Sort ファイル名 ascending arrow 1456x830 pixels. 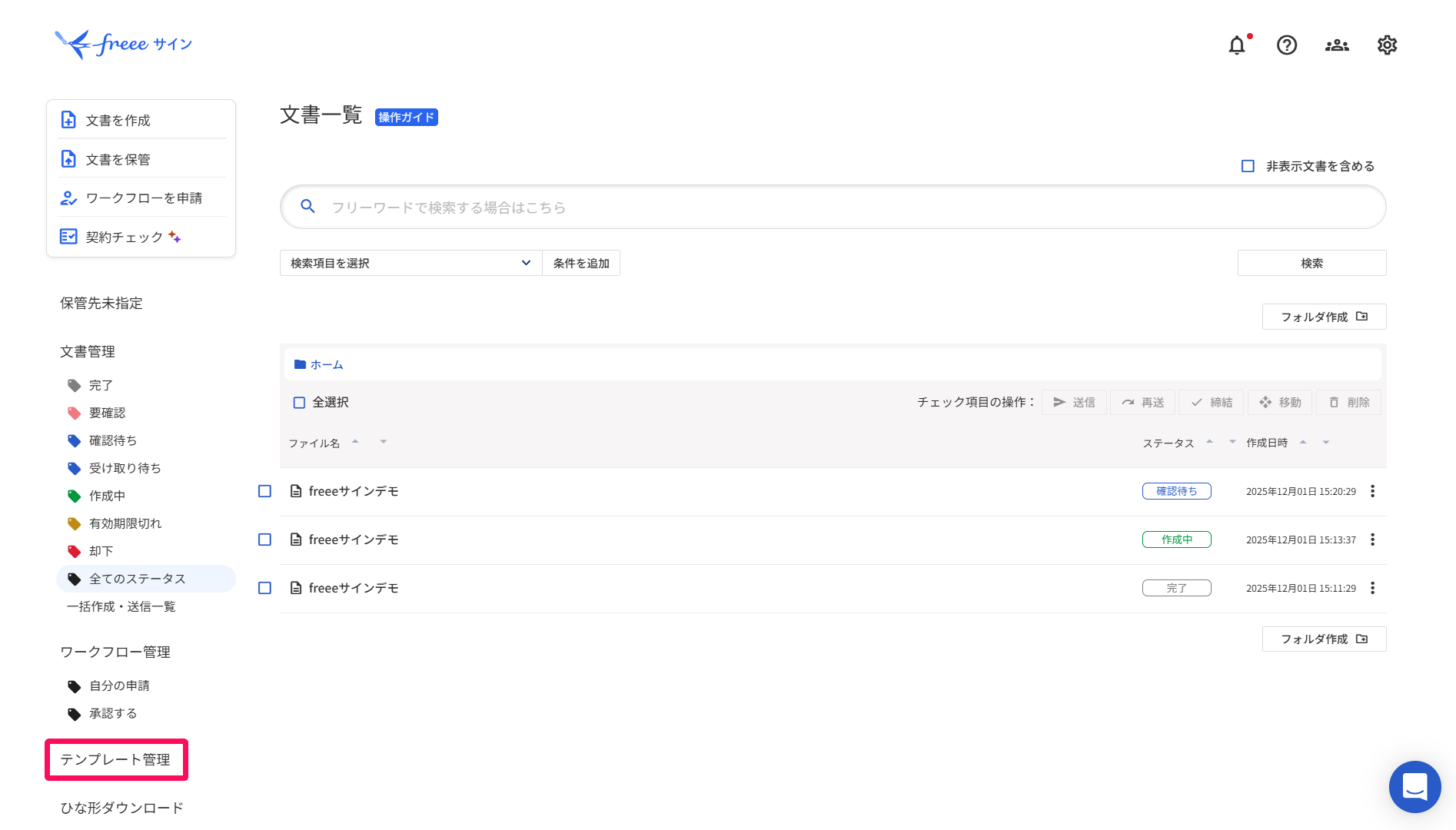point(355,441)
